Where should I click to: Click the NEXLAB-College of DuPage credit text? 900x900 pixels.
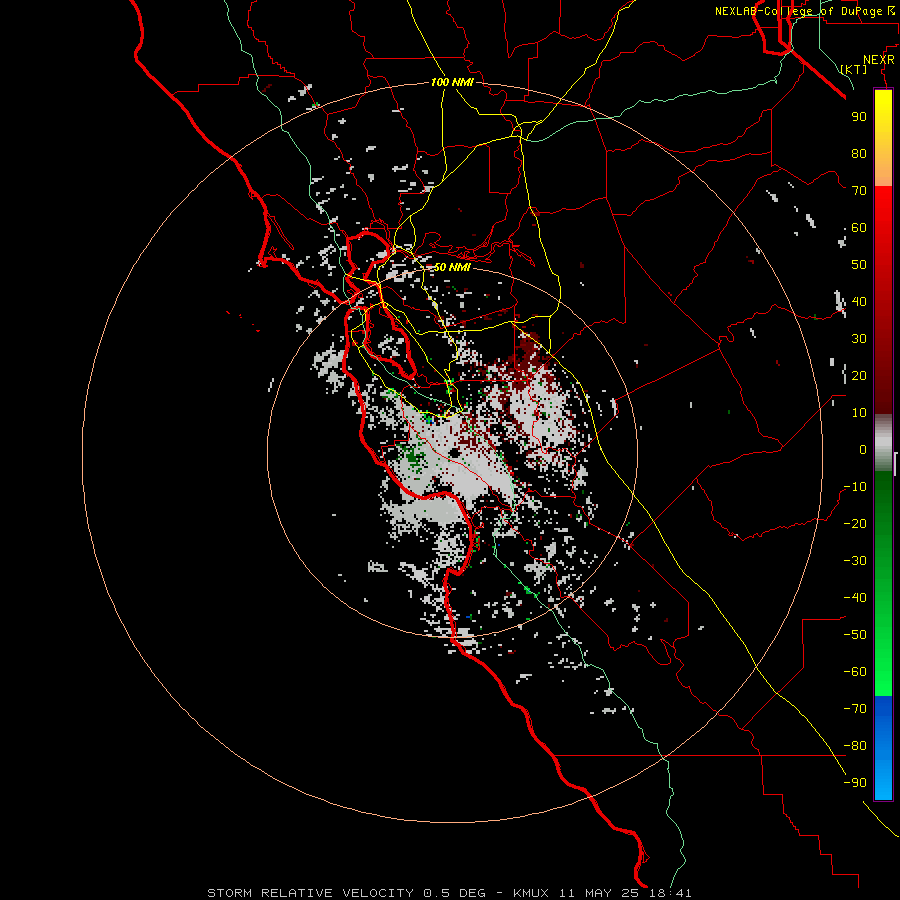point(798,11)
